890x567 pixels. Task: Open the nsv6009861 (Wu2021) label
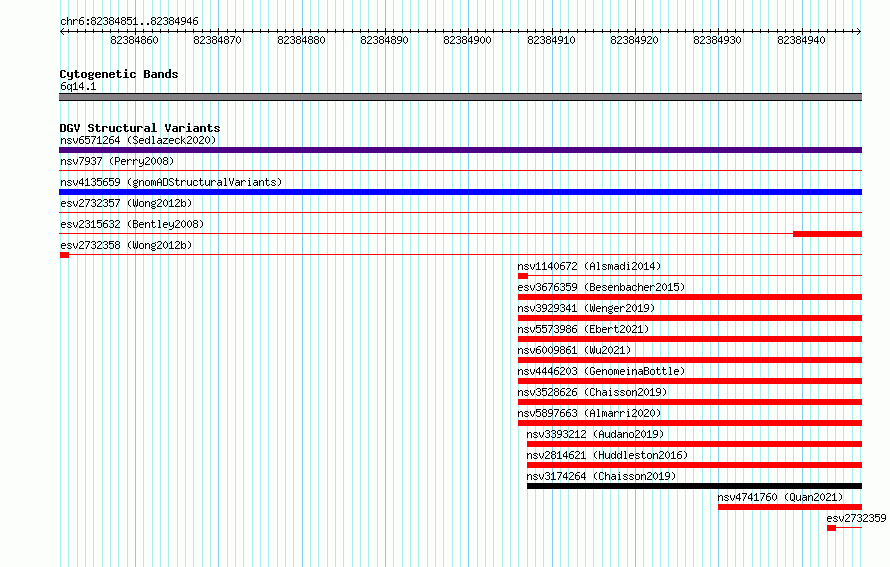(574, 350)
